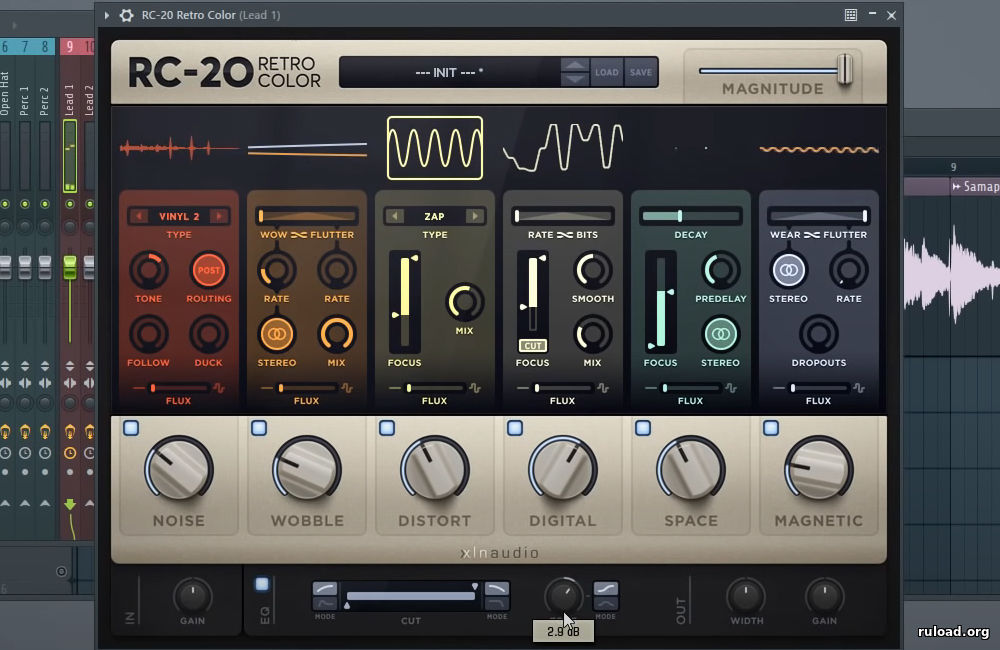Click the LOAD preset button

[607, 72]
